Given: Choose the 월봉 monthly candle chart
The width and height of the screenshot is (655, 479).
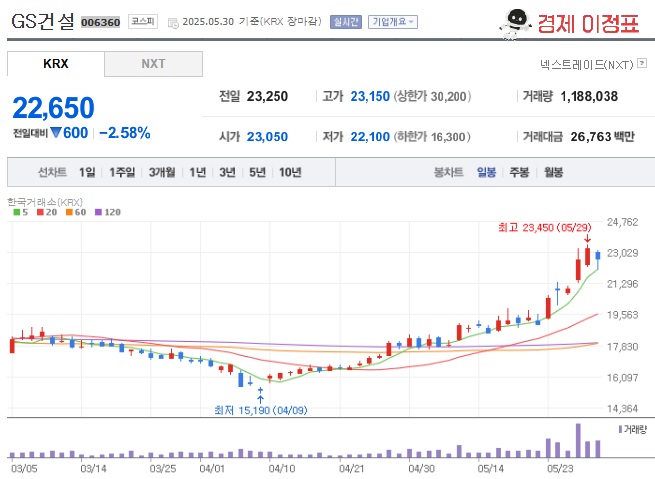Looking at the screenshot, I should 553,172.
